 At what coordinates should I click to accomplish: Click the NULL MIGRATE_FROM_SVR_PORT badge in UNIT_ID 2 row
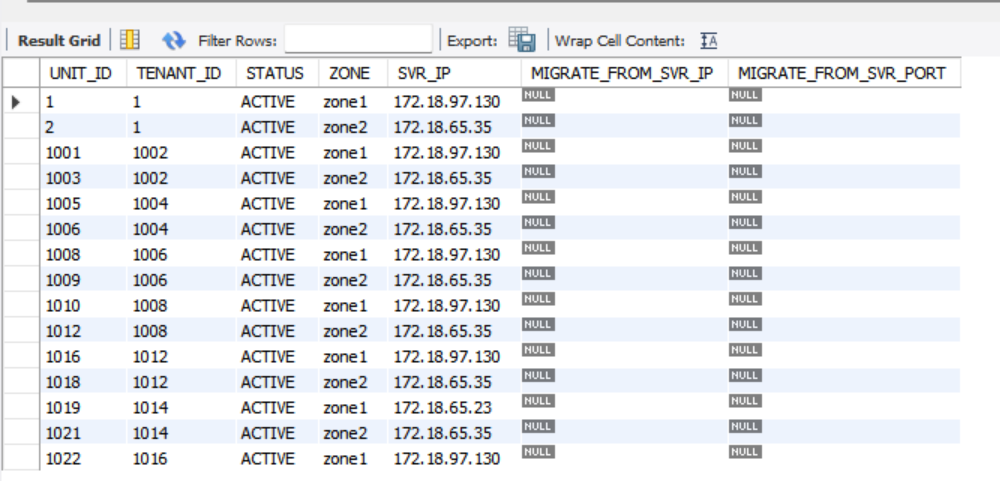click(745, 120)
